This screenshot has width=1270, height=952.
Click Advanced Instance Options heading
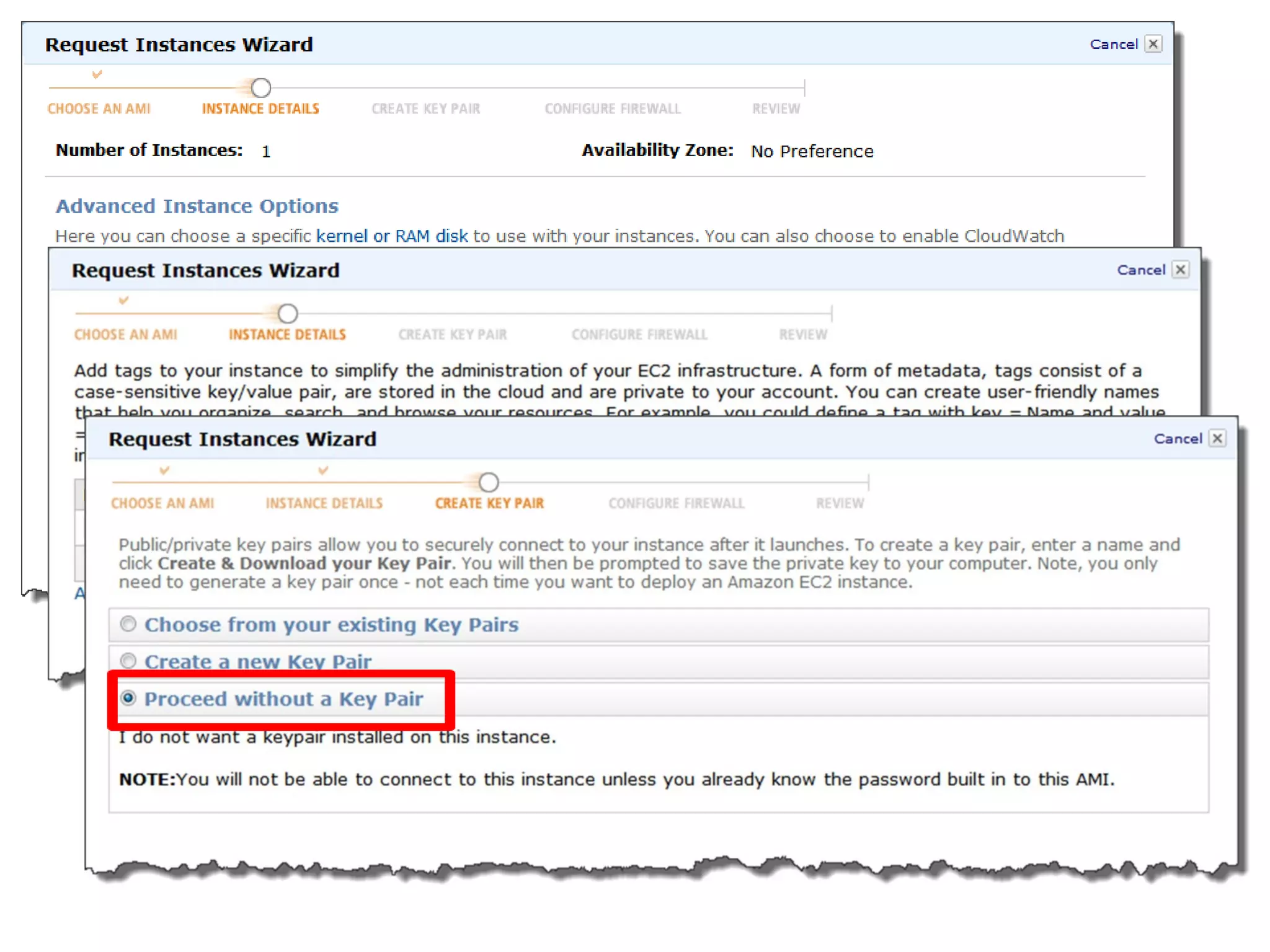click(x=197, y=206)
